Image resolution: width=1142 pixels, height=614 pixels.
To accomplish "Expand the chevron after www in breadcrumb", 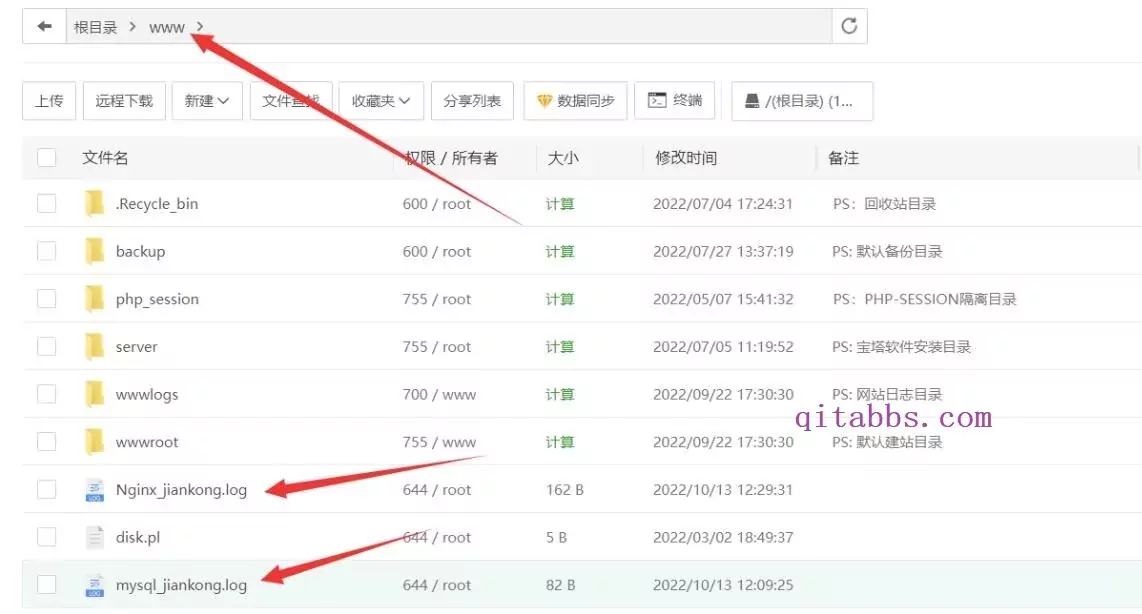I will click(x=200, y=27).
